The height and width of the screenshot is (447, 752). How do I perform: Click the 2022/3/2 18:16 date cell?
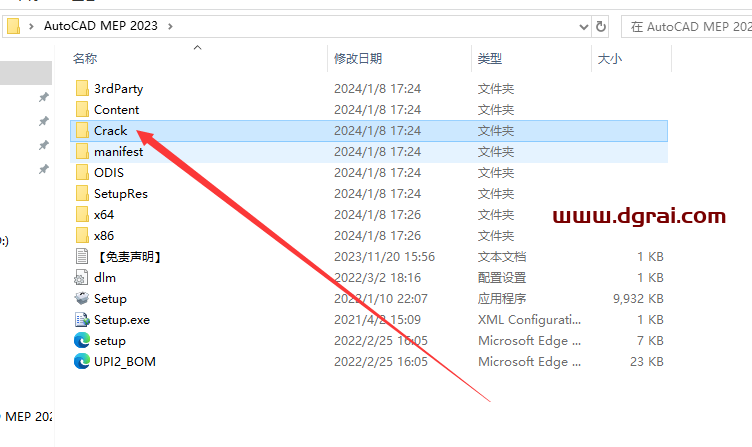(x=377, y=278)
